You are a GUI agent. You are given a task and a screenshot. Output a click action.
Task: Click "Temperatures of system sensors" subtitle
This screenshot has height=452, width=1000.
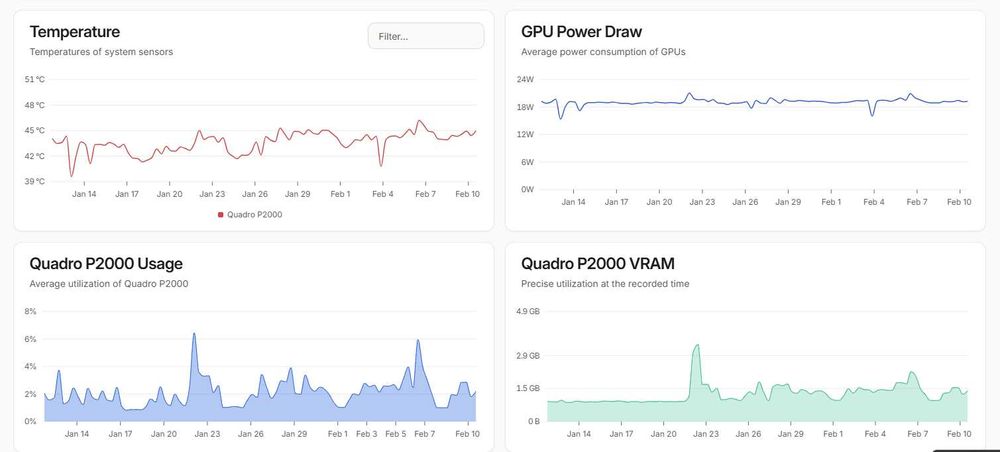coord(101,52)
